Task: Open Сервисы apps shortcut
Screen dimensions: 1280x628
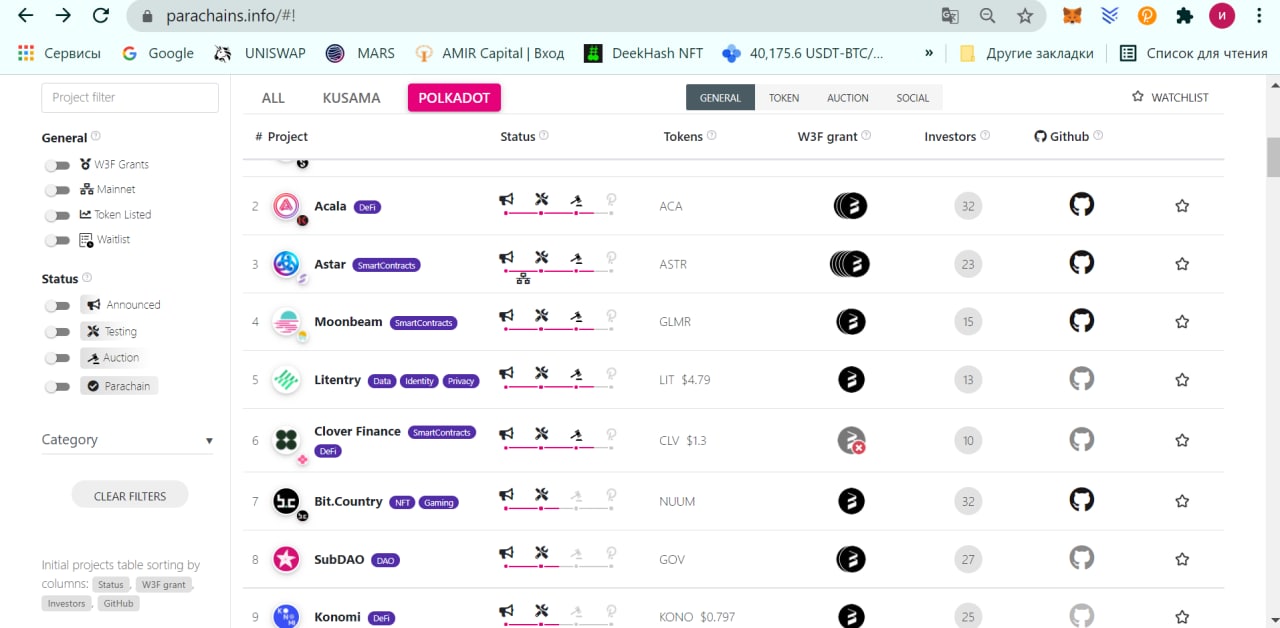Action: click(x=59, y=53)
